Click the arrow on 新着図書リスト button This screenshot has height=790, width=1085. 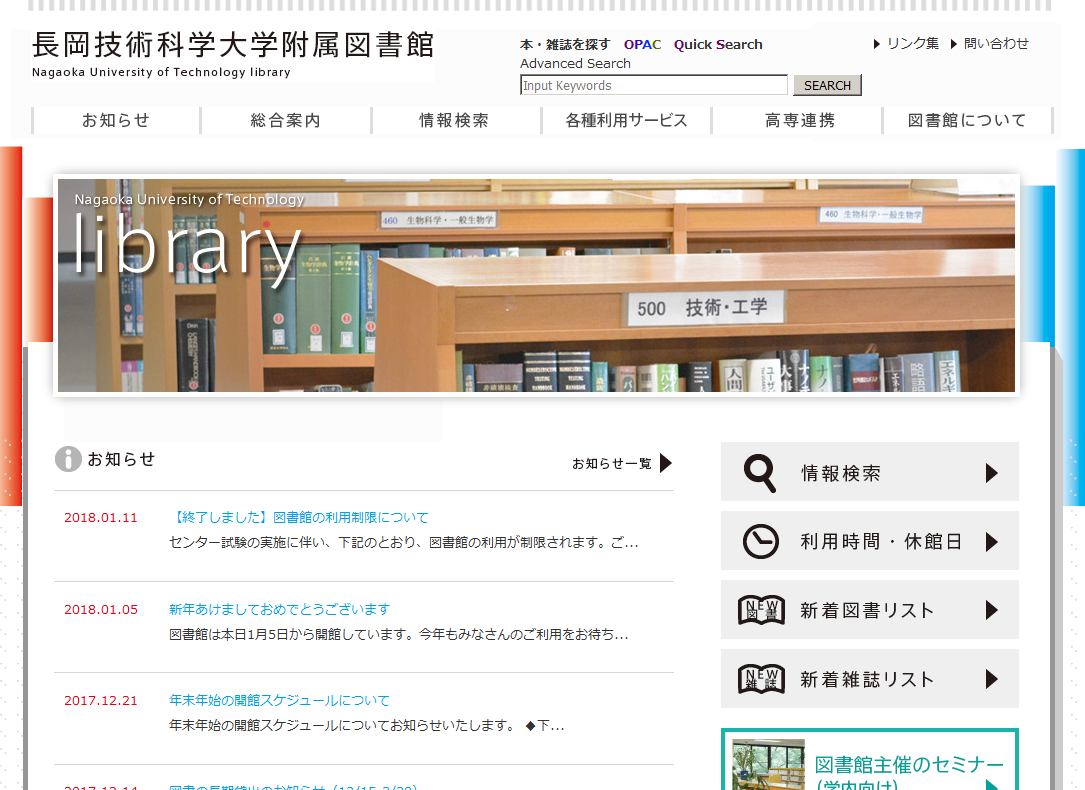tap(992, 609)
